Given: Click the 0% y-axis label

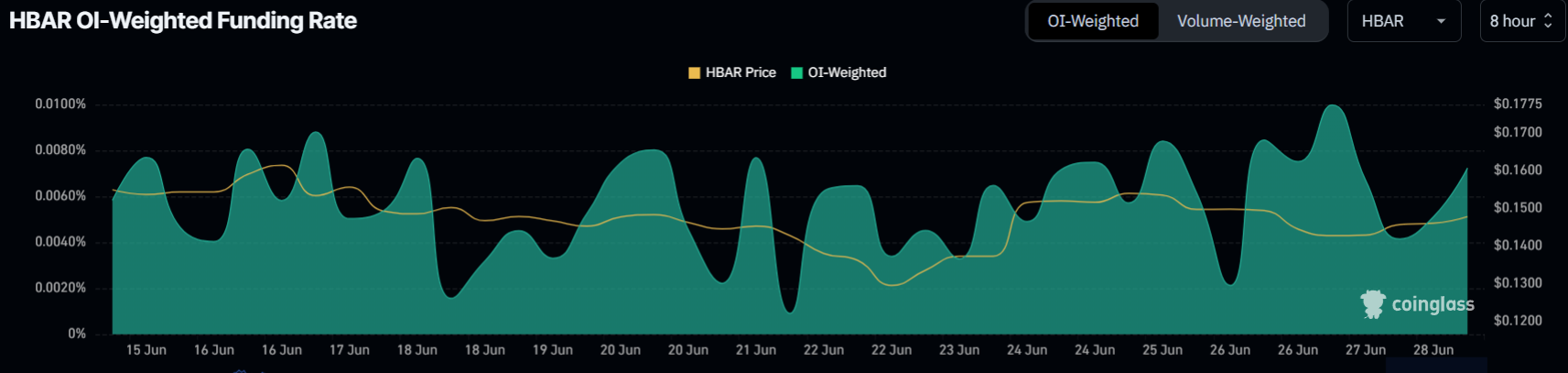Looking at the screenshot, I should pos(77,334).
